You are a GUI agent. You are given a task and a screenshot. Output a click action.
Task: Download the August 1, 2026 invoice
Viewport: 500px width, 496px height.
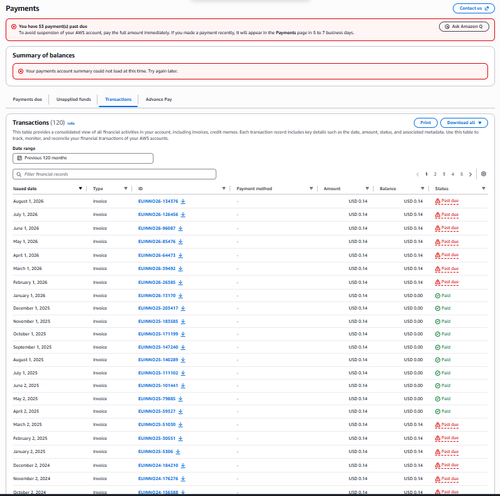[x=183, y=201]
